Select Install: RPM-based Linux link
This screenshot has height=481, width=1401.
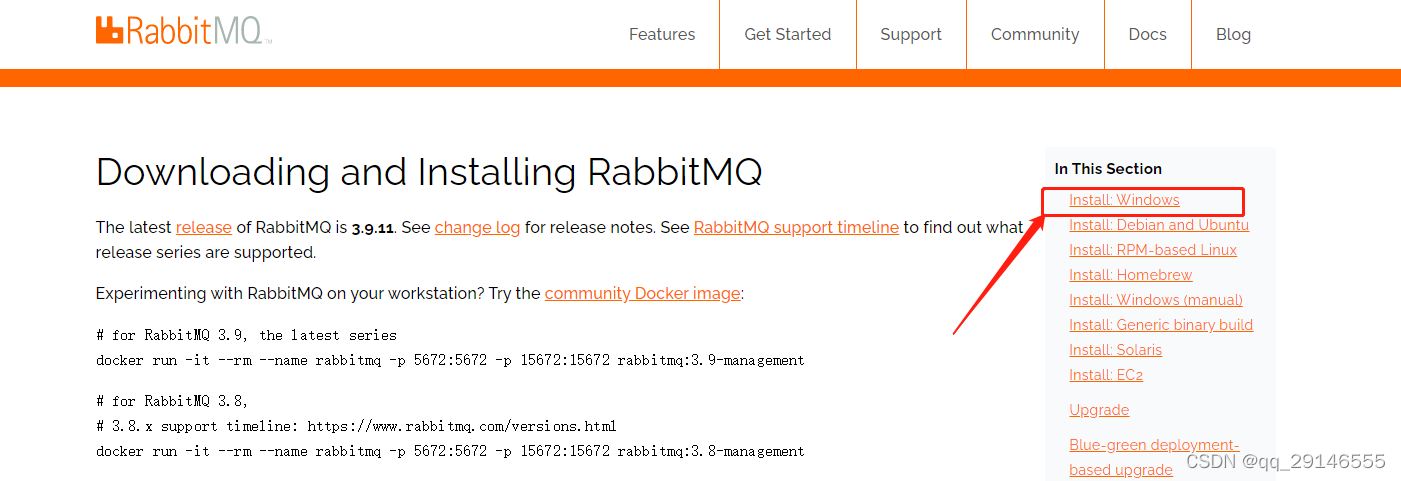[x=1152, y=250]
